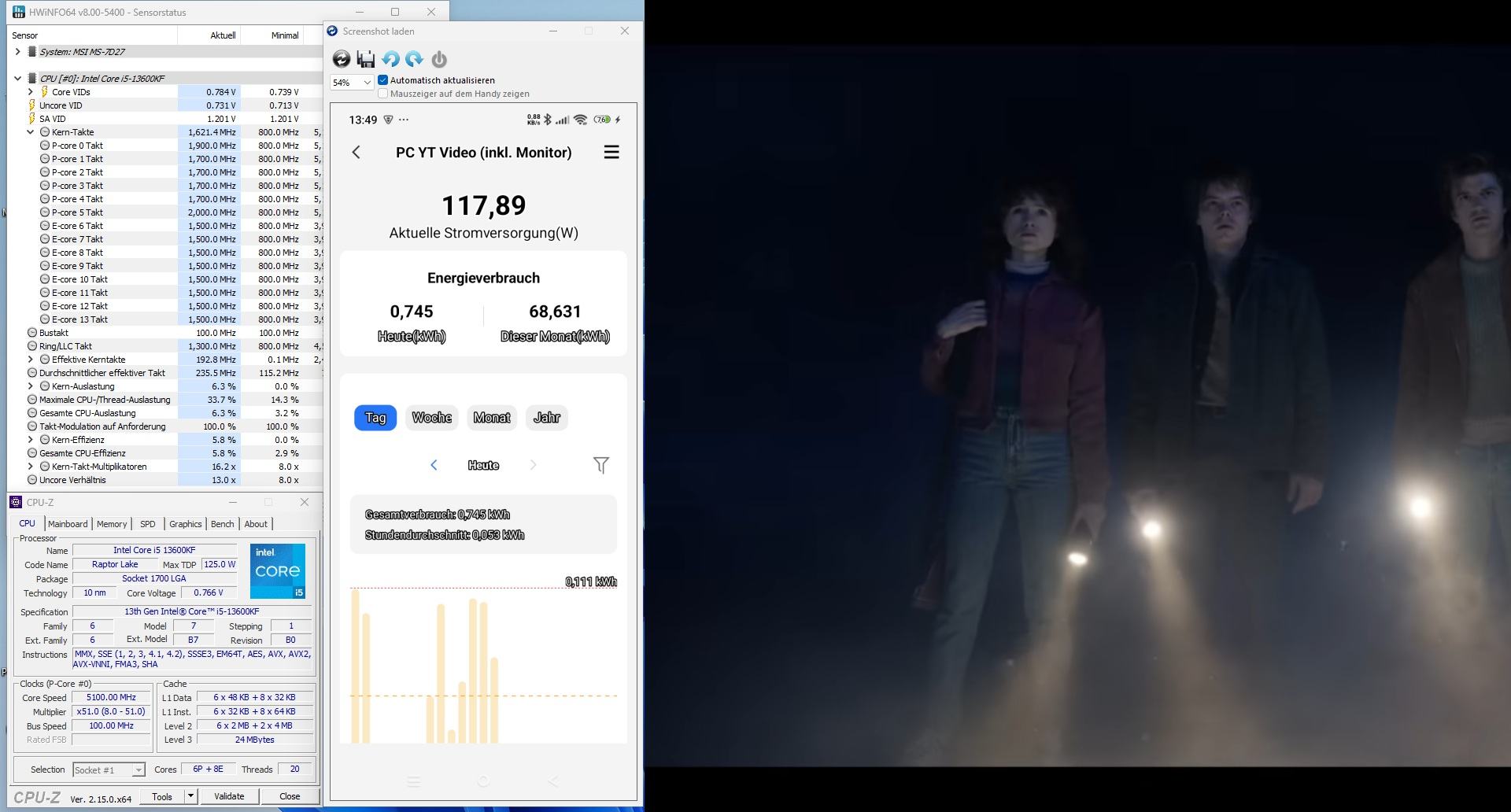Select the Woche period button
This screenshot has width=1511, height=812.
click(432, 418)
